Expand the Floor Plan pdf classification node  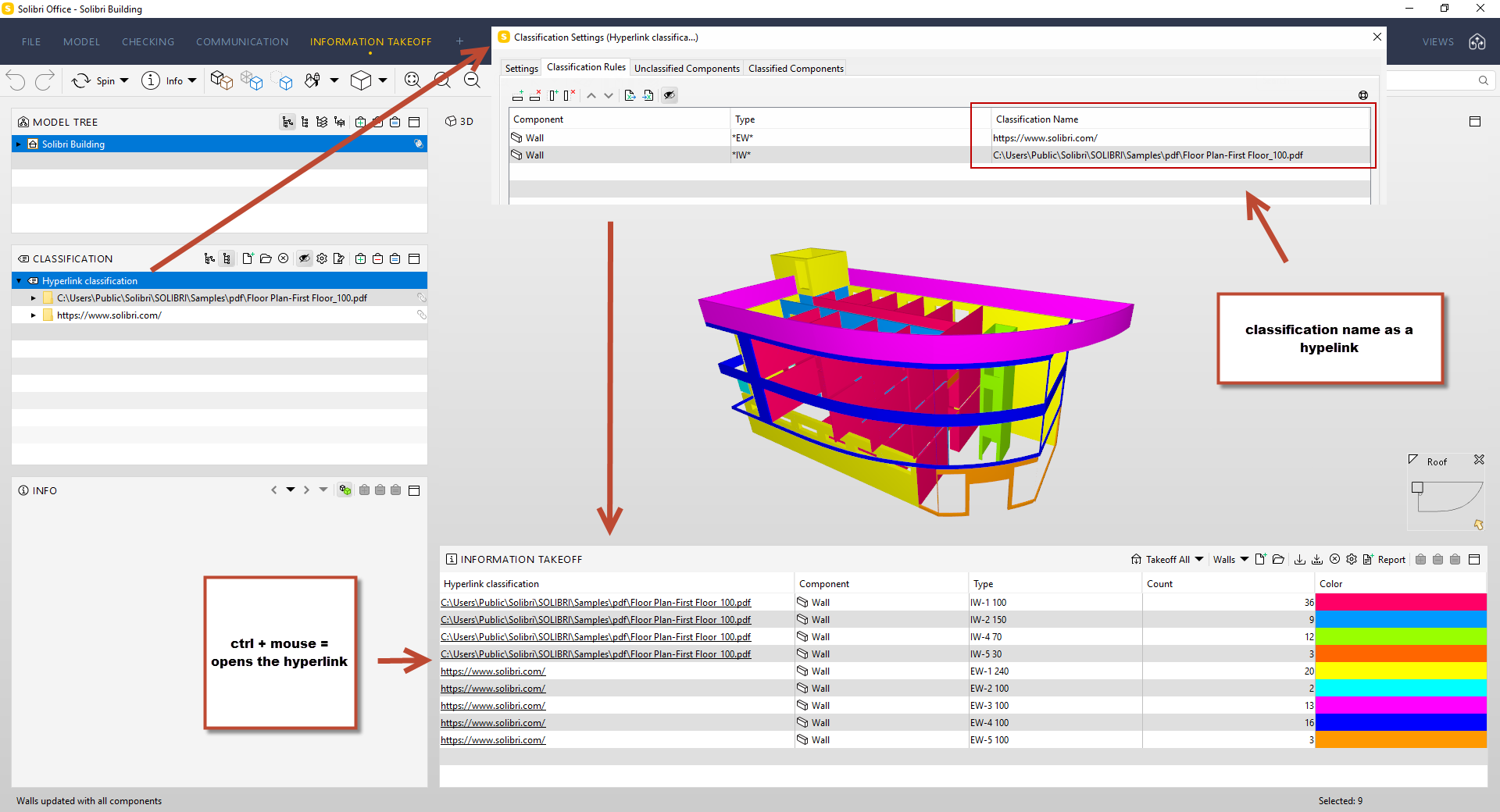coord(34,298)
